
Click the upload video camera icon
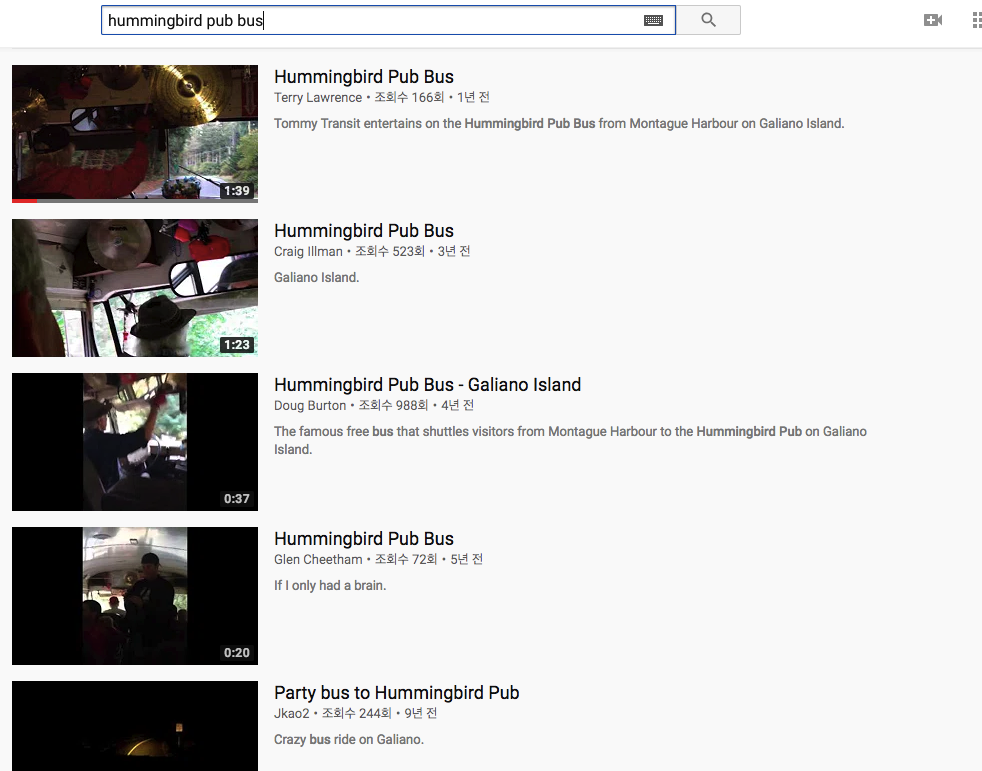[x=933, y=19]
